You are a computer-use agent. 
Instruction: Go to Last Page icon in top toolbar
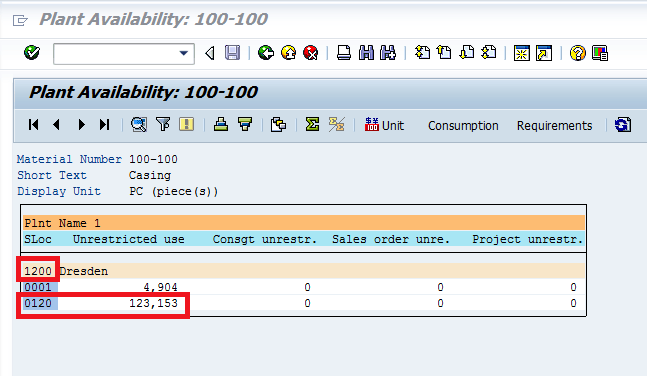click(x=489, y=53)
